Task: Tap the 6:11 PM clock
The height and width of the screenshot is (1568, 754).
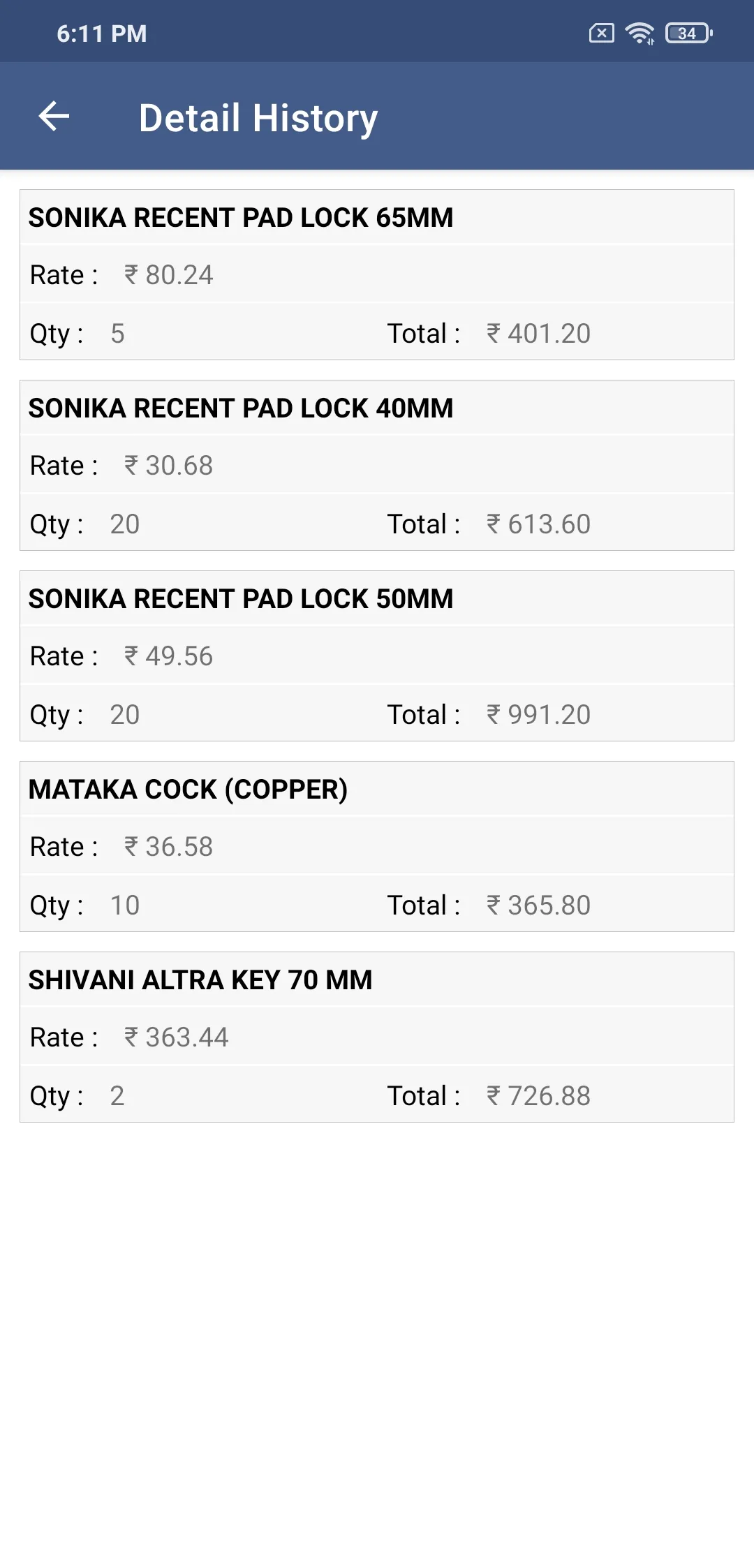Action: [102, 34]
